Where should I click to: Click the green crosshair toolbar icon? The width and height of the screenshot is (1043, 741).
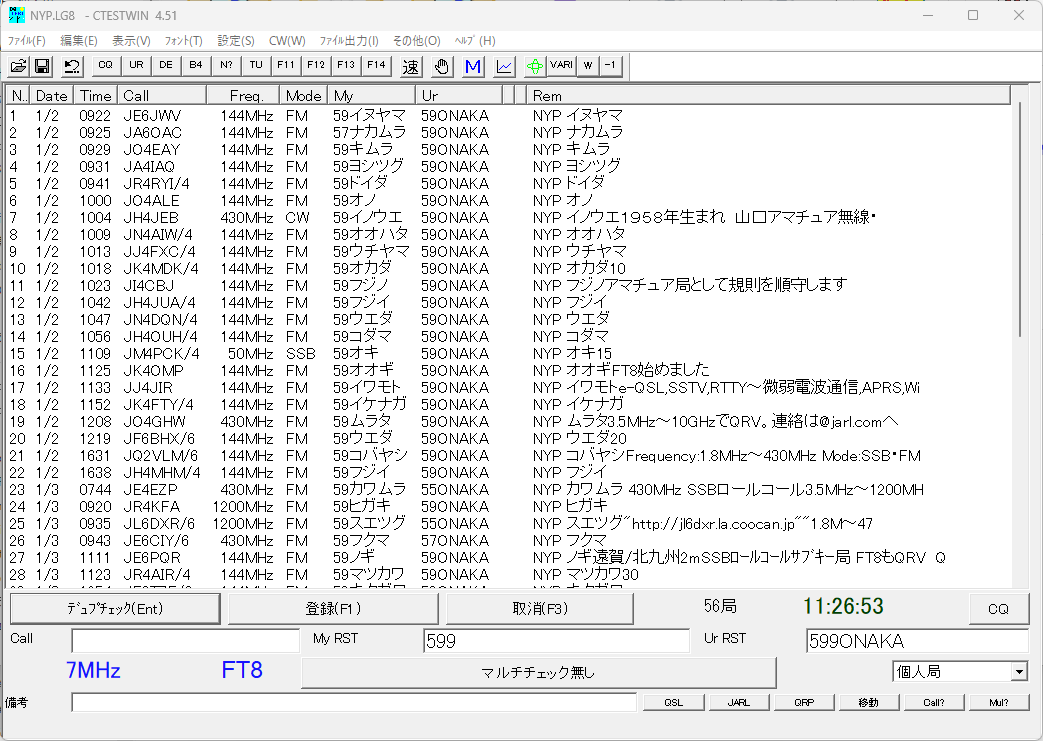coord(535,66)
